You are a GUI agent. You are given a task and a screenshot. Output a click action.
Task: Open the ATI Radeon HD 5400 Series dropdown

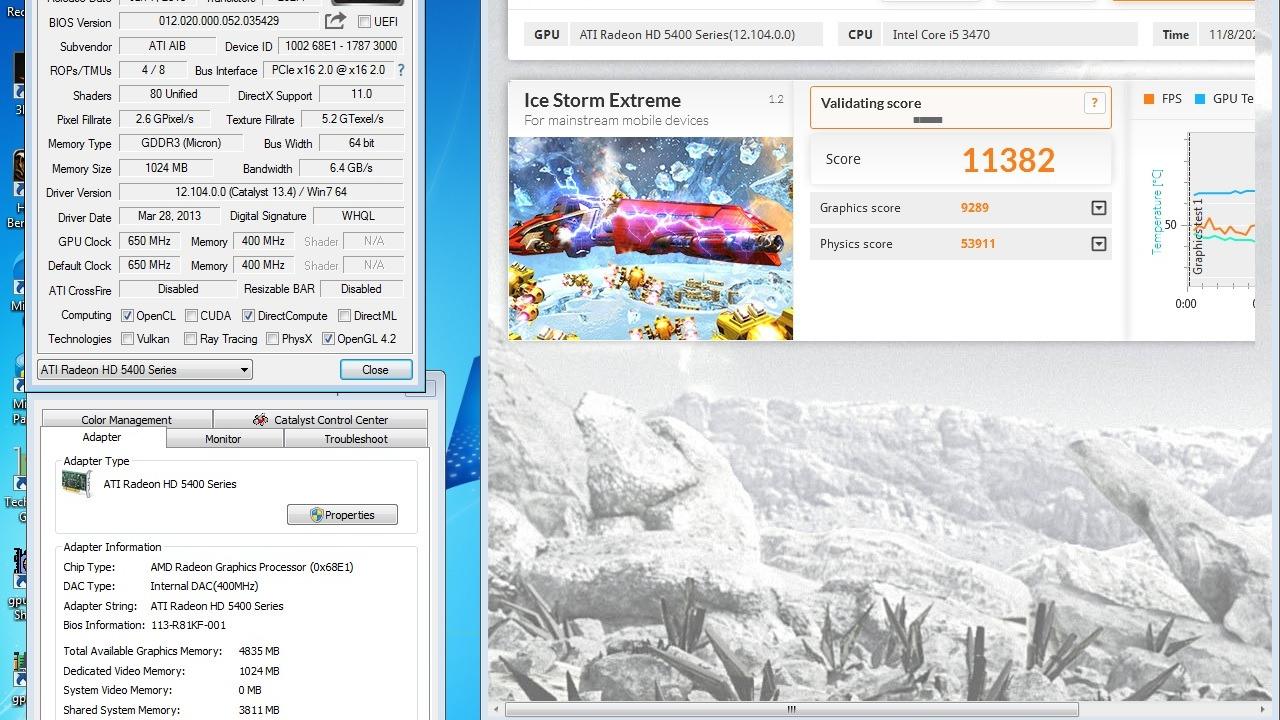pyautogui.click(x=144, y=370)
